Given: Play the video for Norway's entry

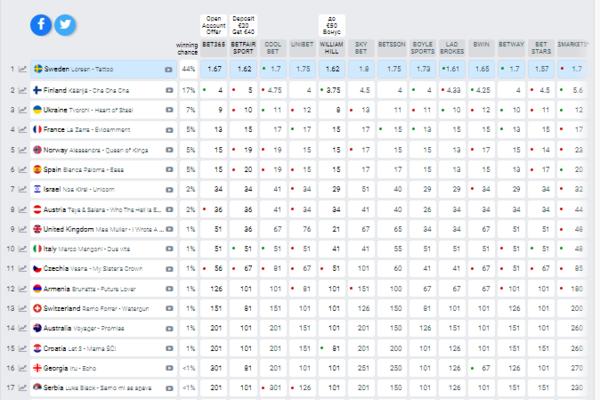Looking at the screenshot, I should [169, 150].
